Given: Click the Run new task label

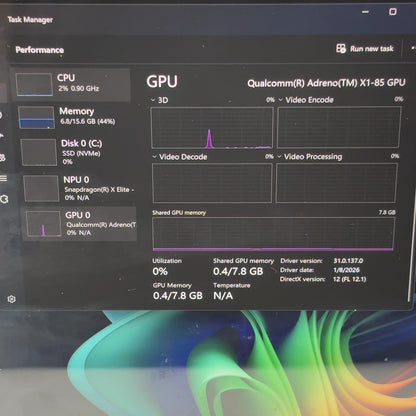Looking at the screenshot, I should (372, 49).
